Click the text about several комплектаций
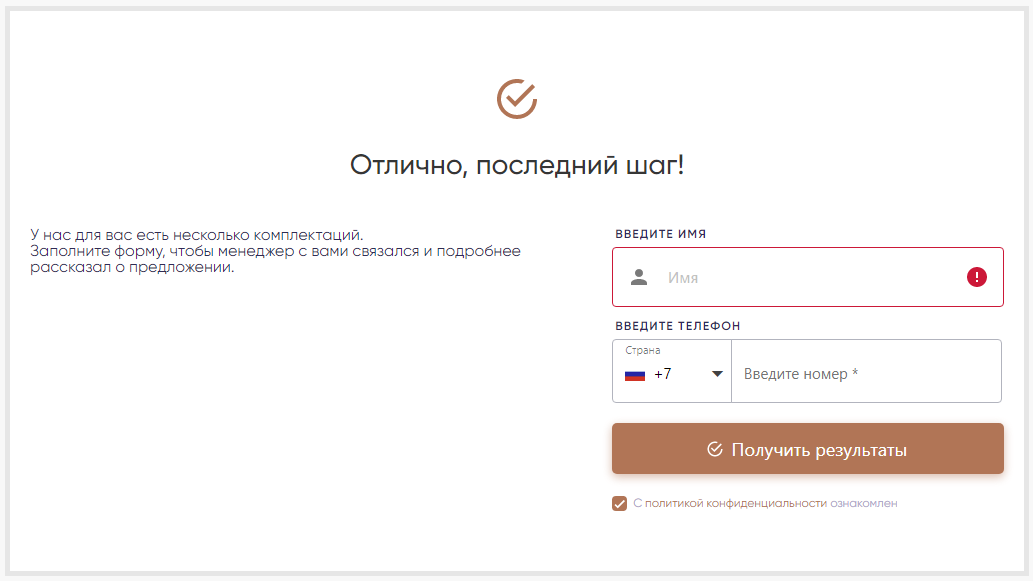The image size is (1033, 581). tap(197, 235)
